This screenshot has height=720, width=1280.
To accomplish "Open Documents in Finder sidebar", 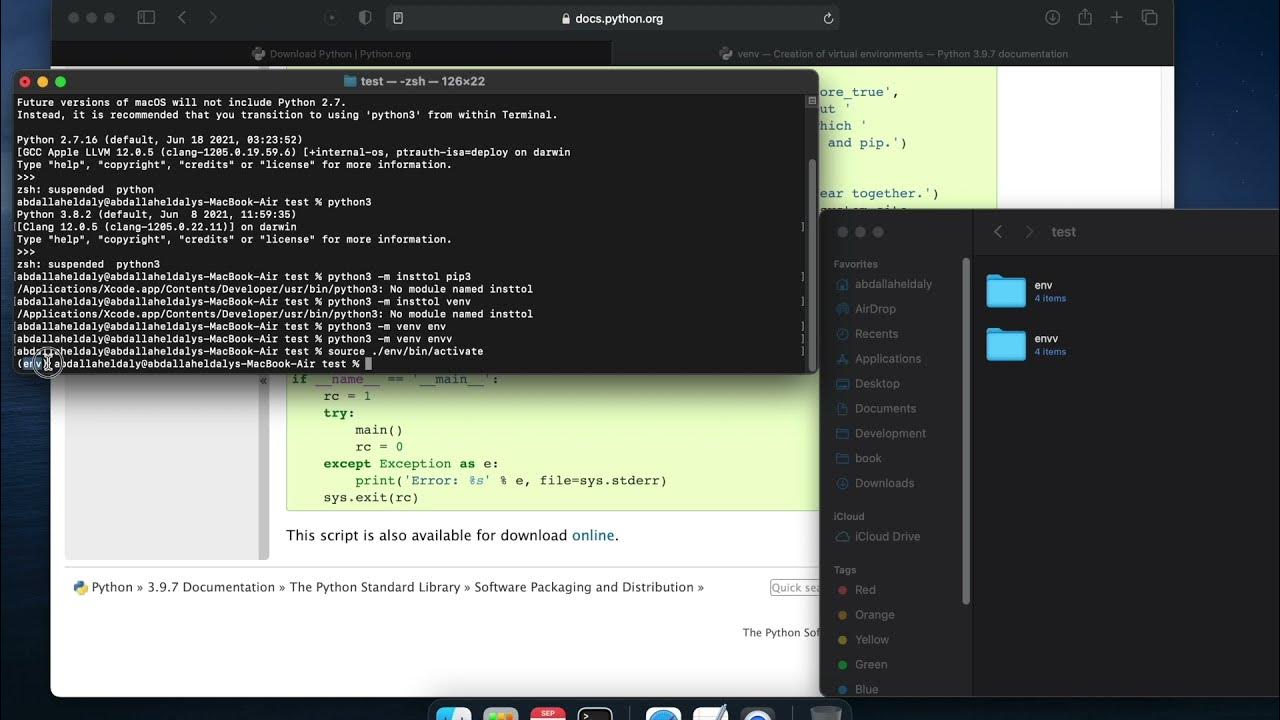I will click(x=885, y=409).
